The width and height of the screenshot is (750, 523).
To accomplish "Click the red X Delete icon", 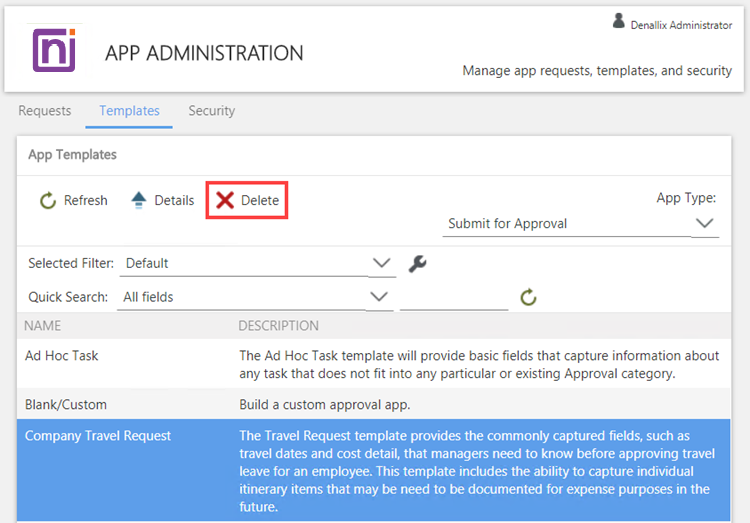I will point(226,201).
